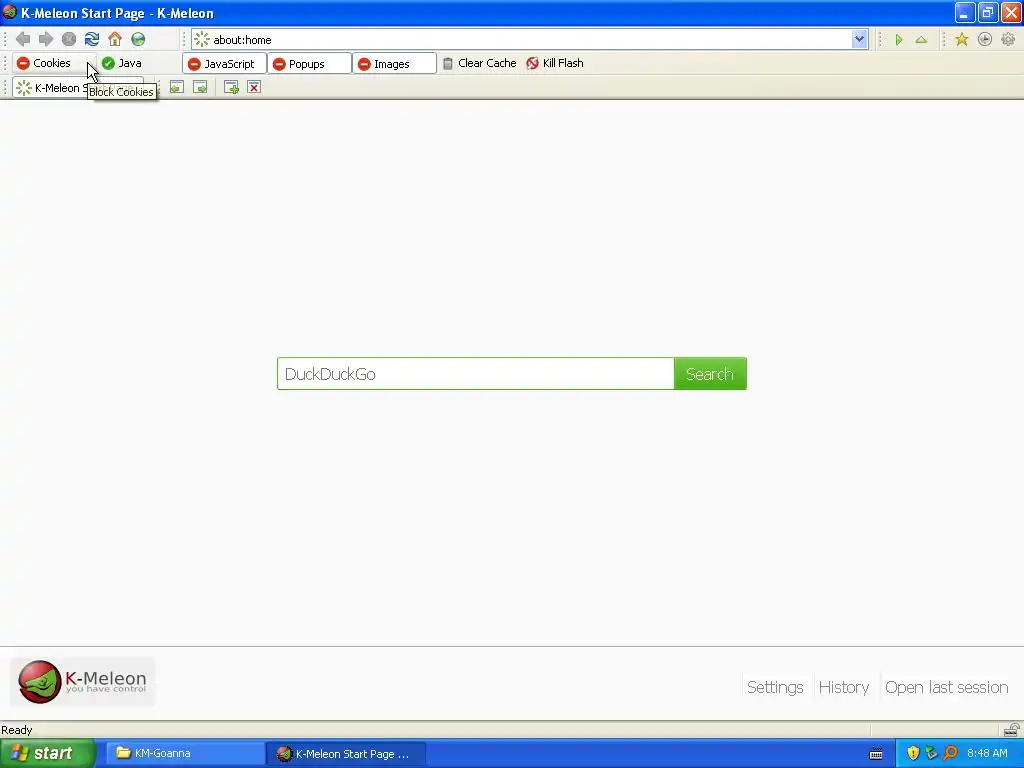Go back with the Back arrow
The image size is (1024, 768).
(x=23, y=39)
